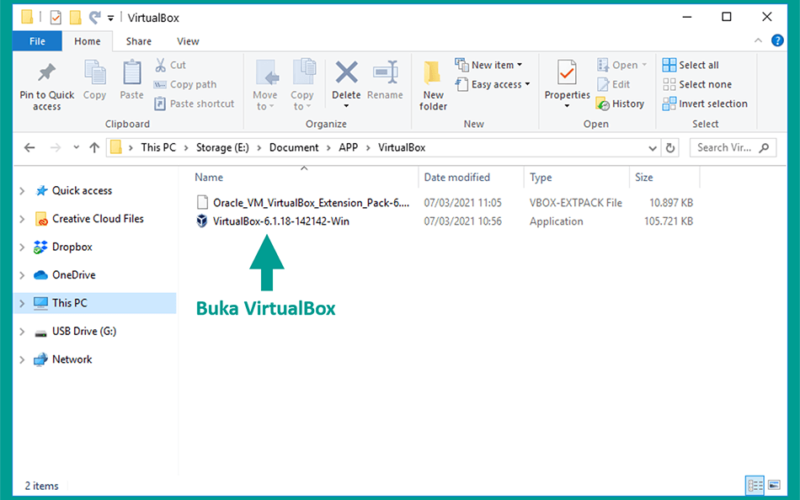The image size is (800, 500).
Task: Switch to the Home tab
Action: coord(87,41)
